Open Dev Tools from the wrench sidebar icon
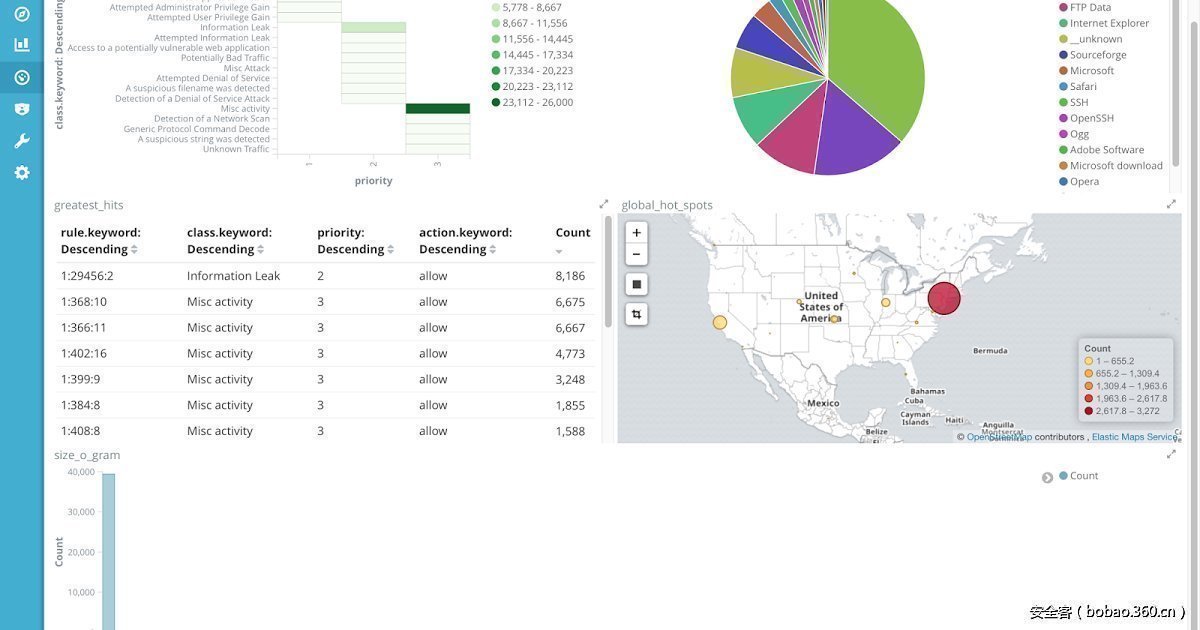Viewport: 1200px width, 630px height. (x=21, y=140)
